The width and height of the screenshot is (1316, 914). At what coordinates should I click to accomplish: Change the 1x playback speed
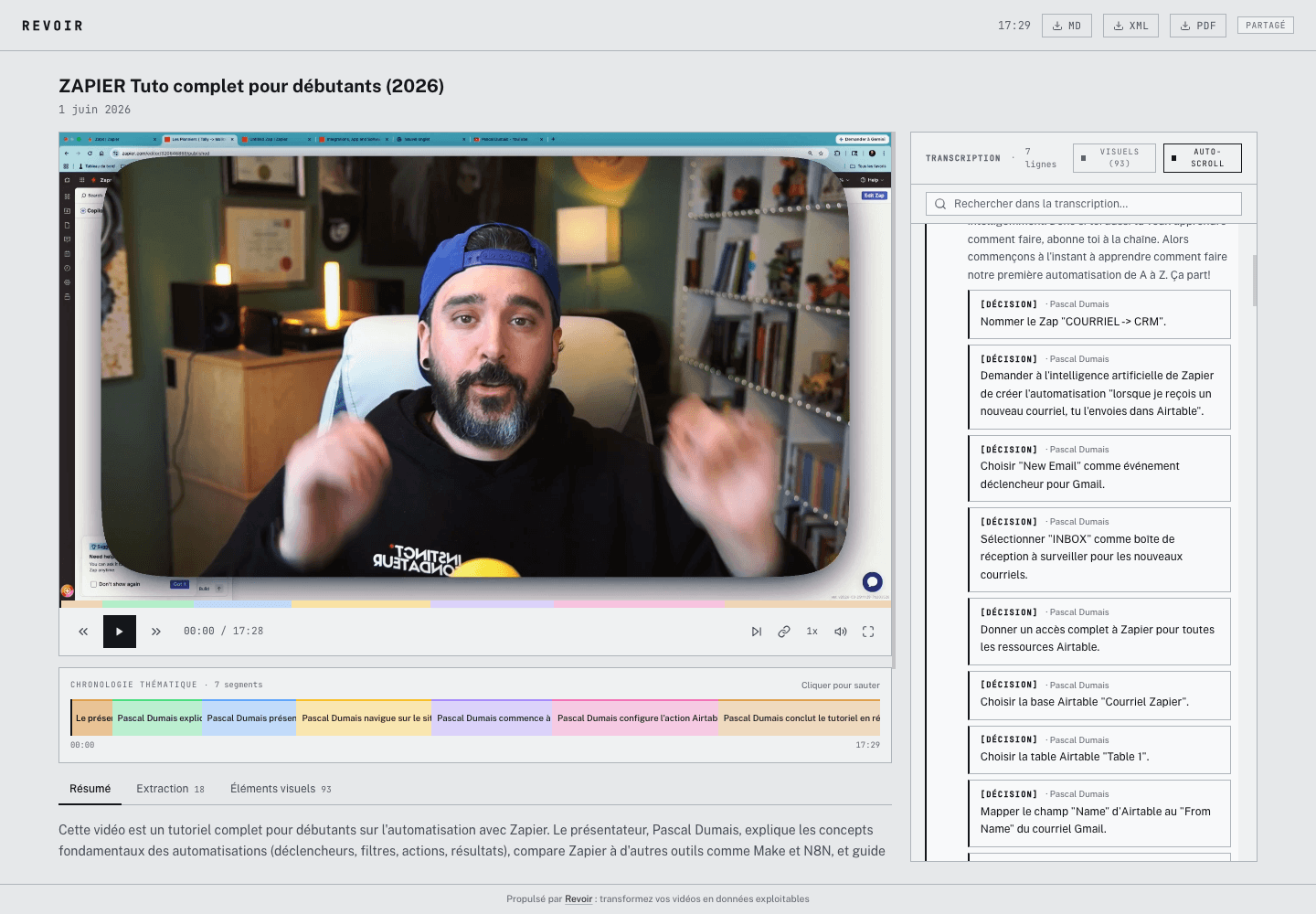click(x=812, y=632)
